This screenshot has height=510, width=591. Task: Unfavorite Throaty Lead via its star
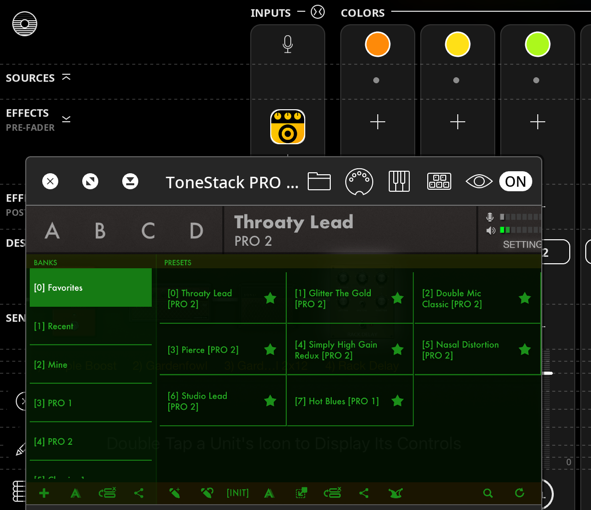[x=270, y=298]
